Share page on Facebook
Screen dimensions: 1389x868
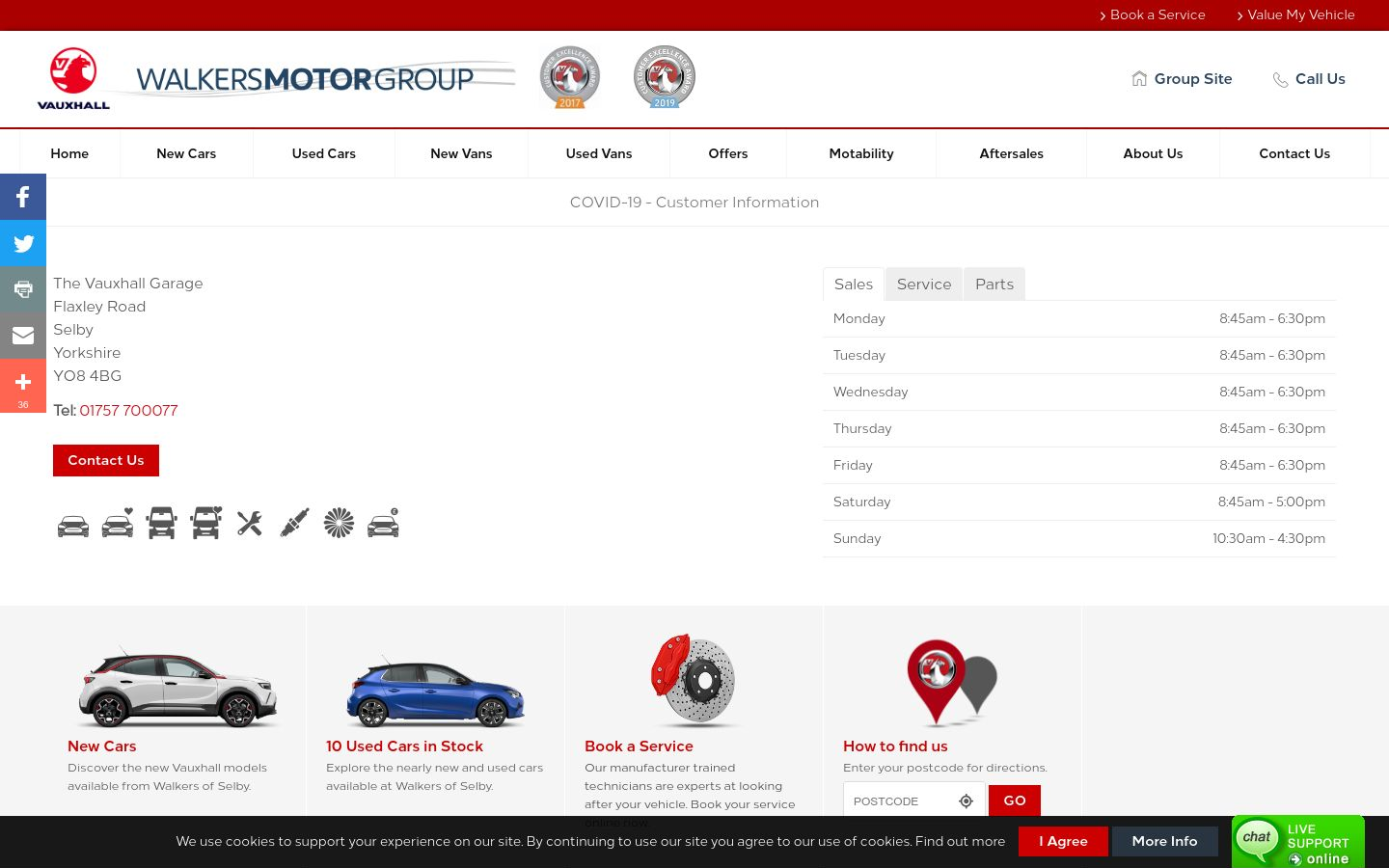tap(23, 197)
